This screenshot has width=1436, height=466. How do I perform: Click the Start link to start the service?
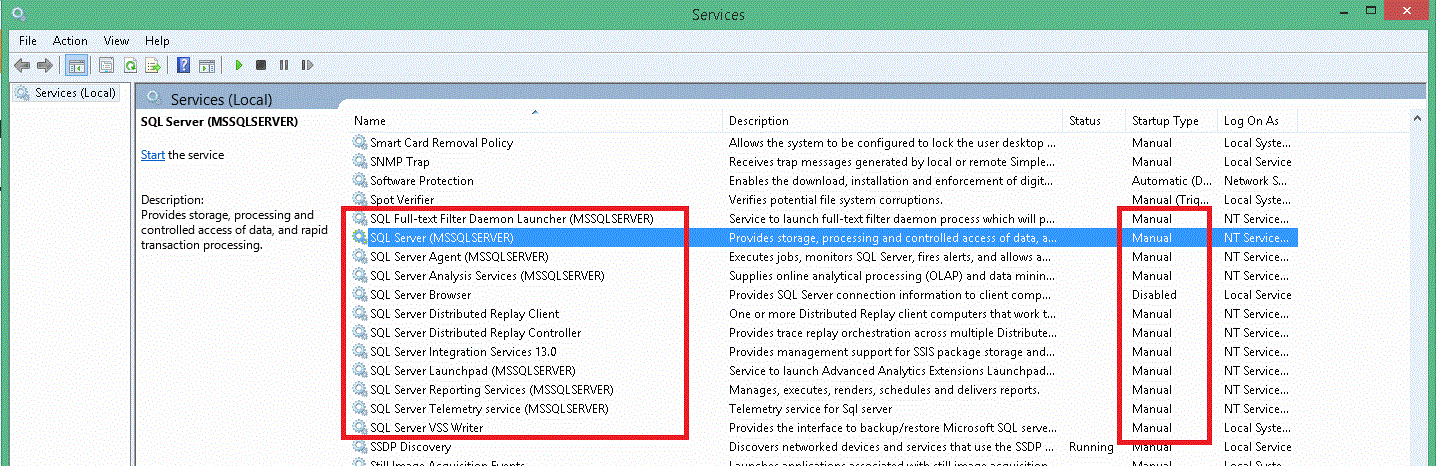tap(153, 155)
